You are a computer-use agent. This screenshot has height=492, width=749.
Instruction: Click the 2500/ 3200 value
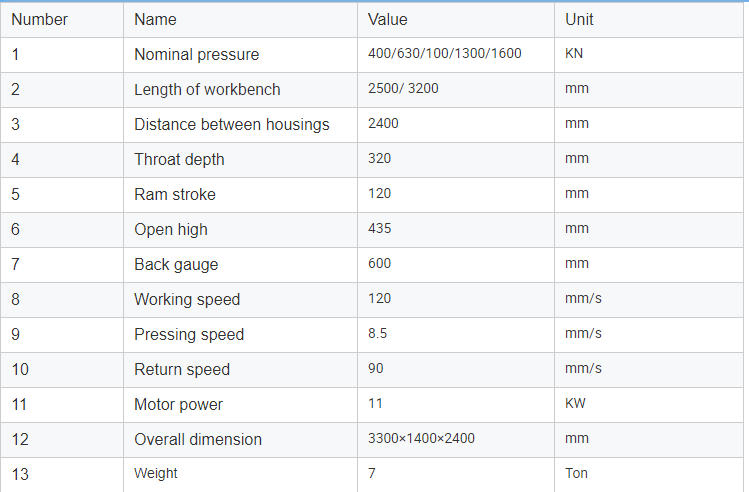[403, 89]
